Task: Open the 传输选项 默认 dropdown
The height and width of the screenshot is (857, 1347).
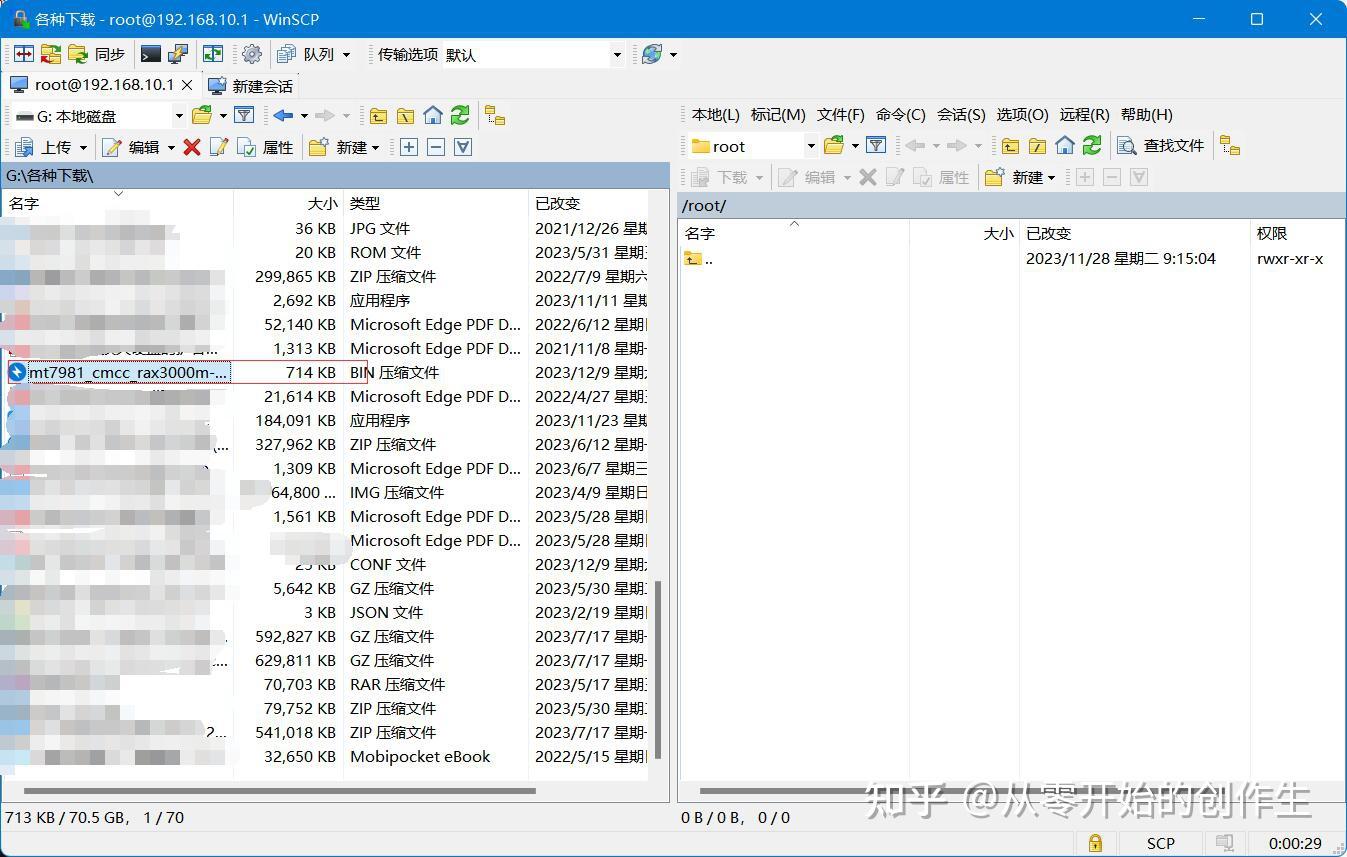Action: [x=617, y=54]
